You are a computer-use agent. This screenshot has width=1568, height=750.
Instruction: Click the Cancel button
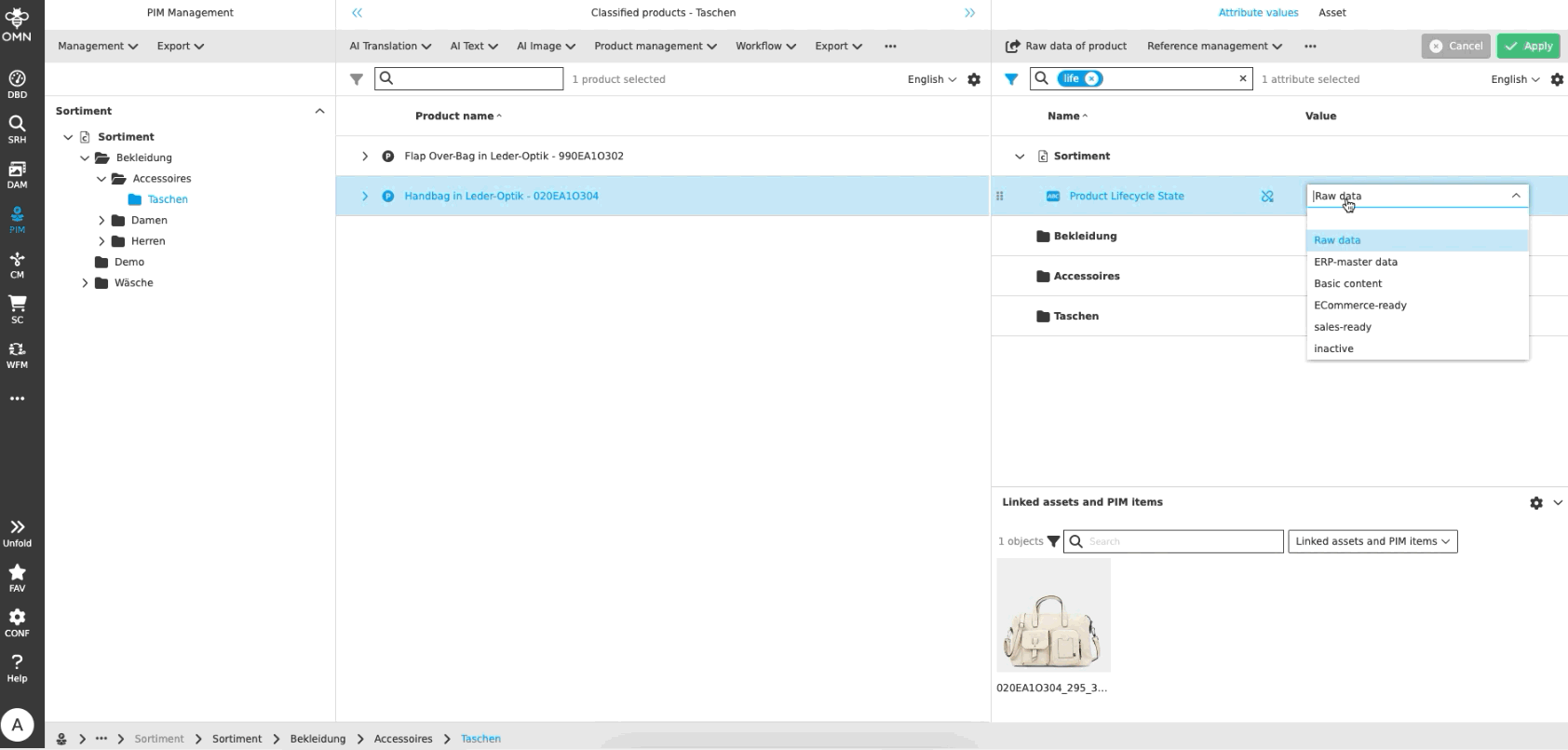click(1455, 46)
